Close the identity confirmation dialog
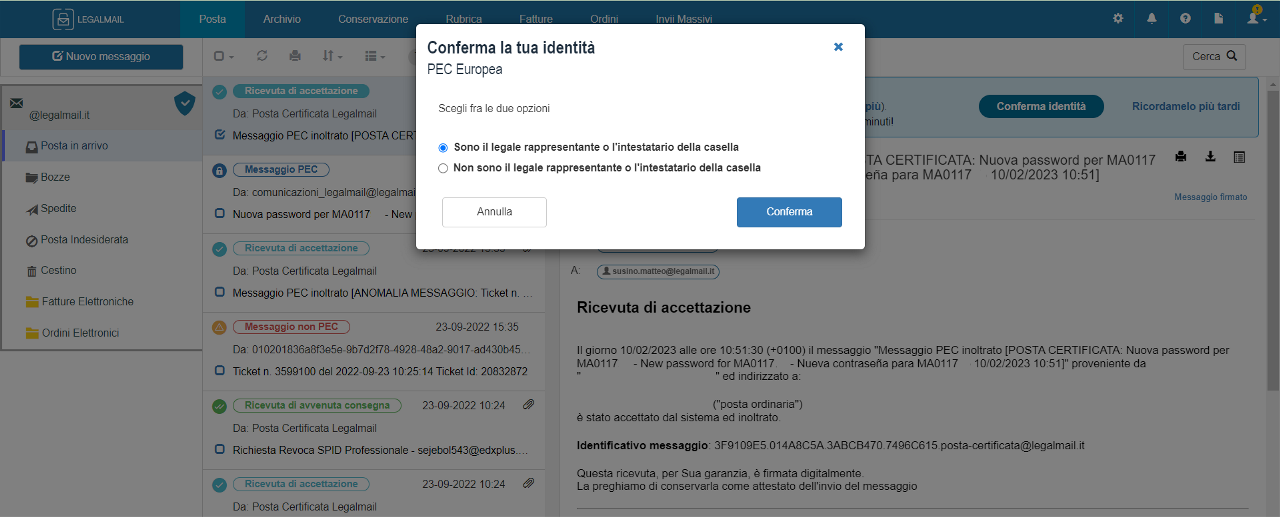The width and height of the screenshot is (1280, 517). pyautogui.click(x=838, y=47)
